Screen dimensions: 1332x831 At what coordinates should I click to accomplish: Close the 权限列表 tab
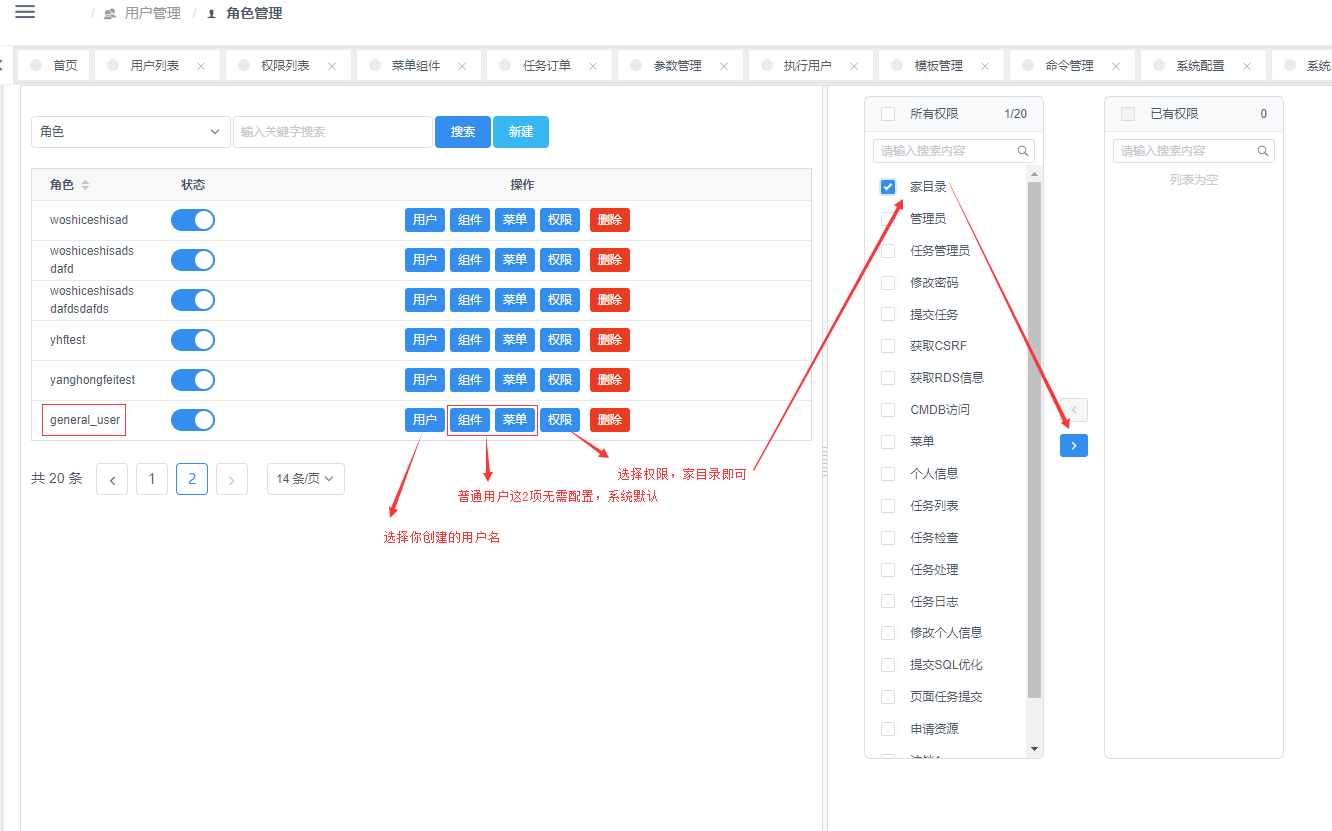point(332,66)
